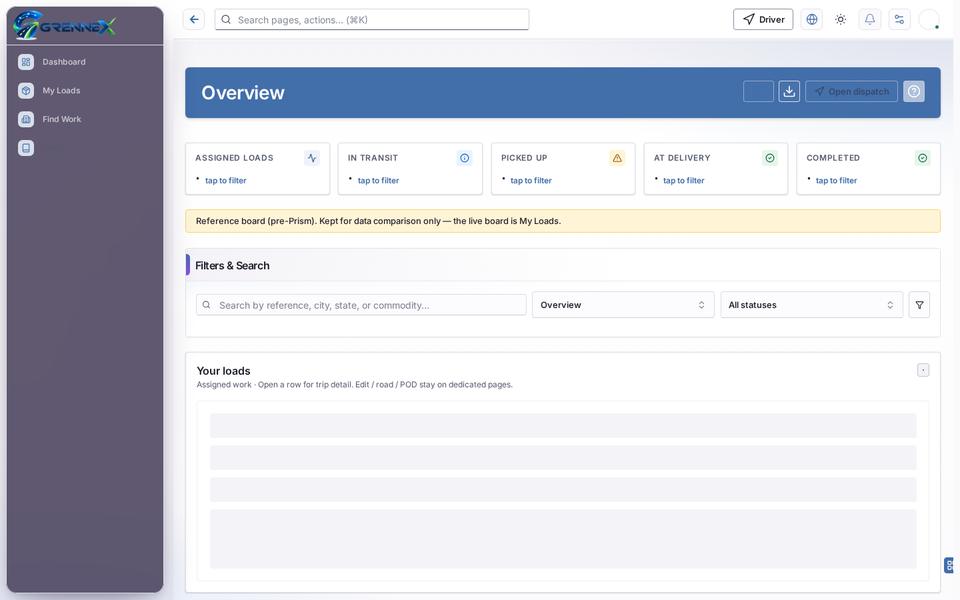960x600 pixels.
Task: Filter by the In Transit card
Action: point(410,169)
